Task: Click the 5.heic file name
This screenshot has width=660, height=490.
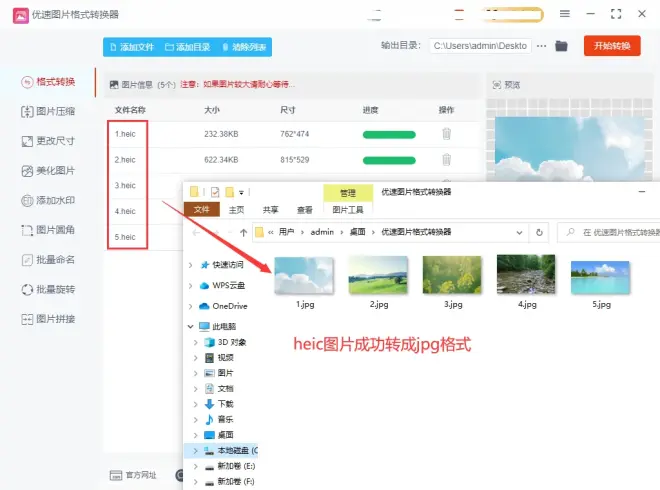Action: [x=125, y=237]
